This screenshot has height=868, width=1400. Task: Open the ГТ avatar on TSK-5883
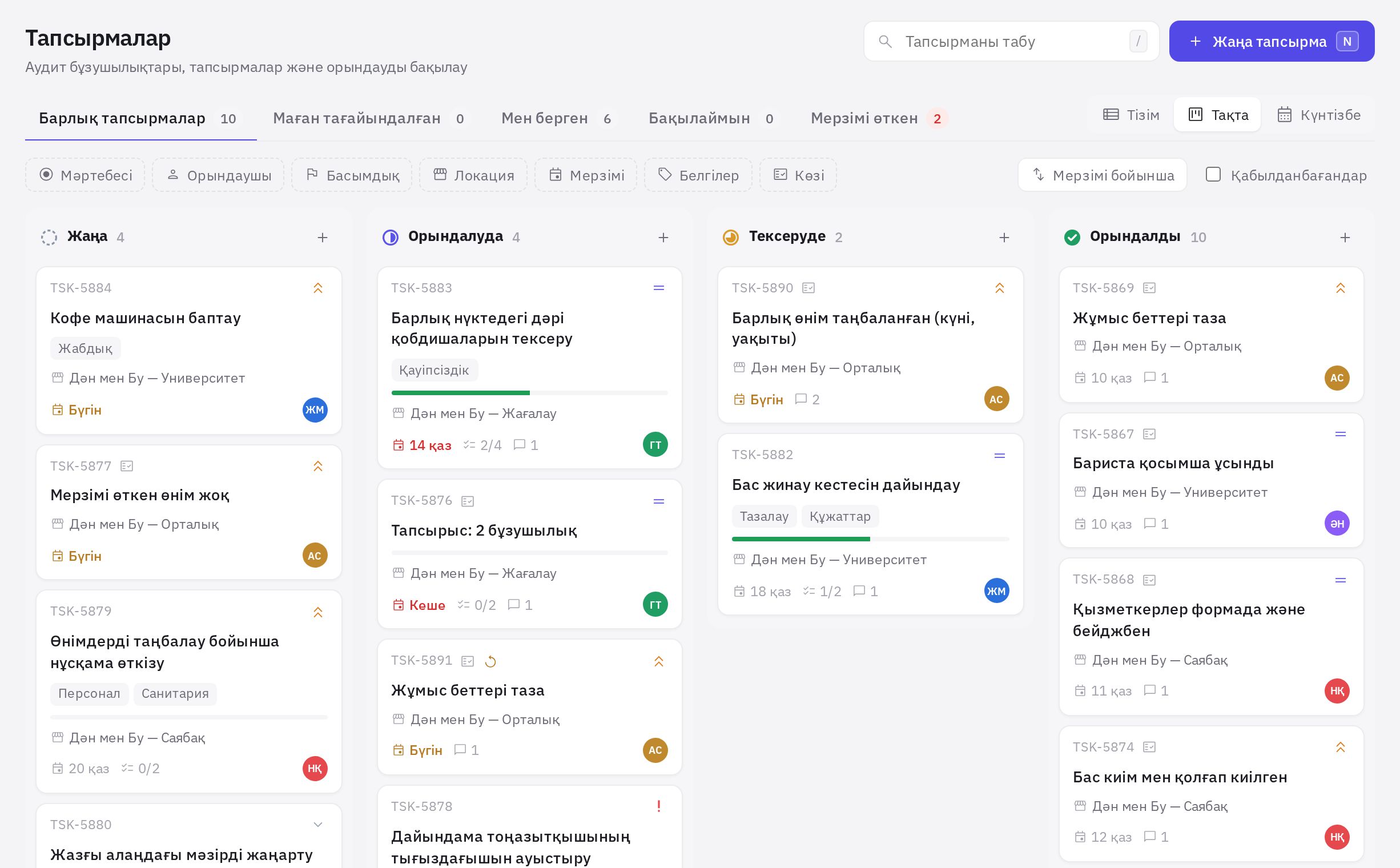[655, 445]
